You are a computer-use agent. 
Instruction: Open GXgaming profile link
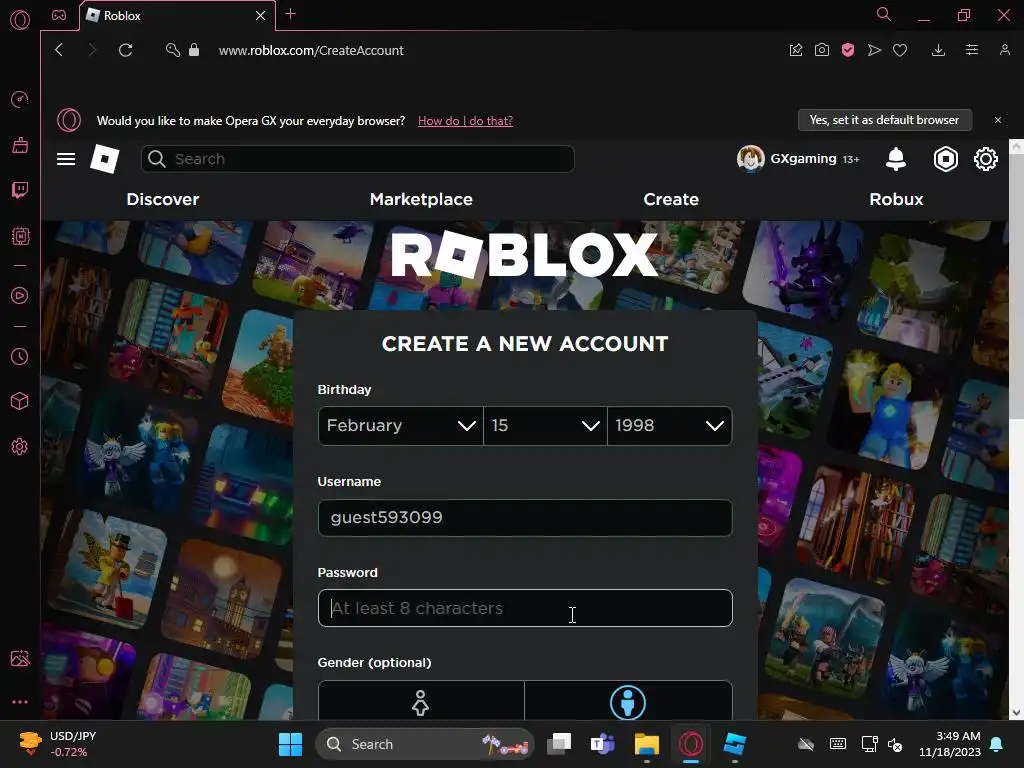click(797, 159)
